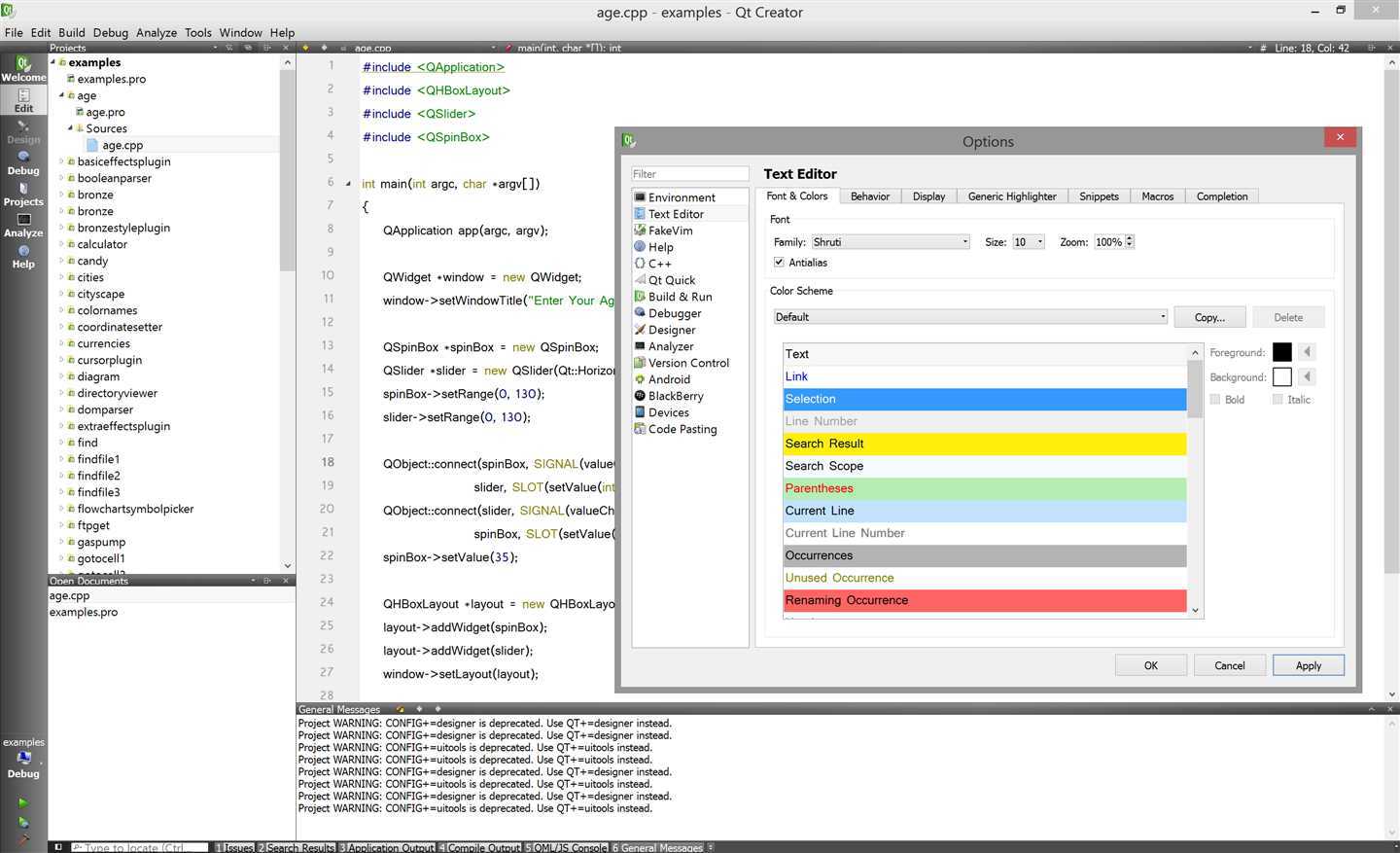Collapse the Sources folder node
The image size is (1400, 853).
(70, 128)
